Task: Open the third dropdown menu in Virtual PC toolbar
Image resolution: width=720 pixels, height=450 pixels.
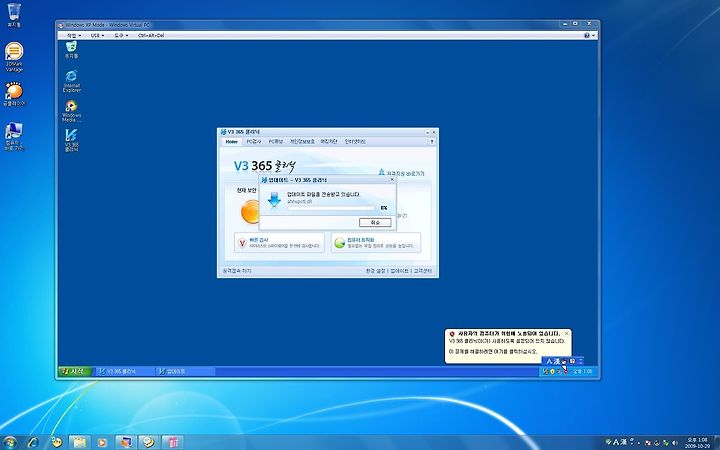Action: pos(121,35)
